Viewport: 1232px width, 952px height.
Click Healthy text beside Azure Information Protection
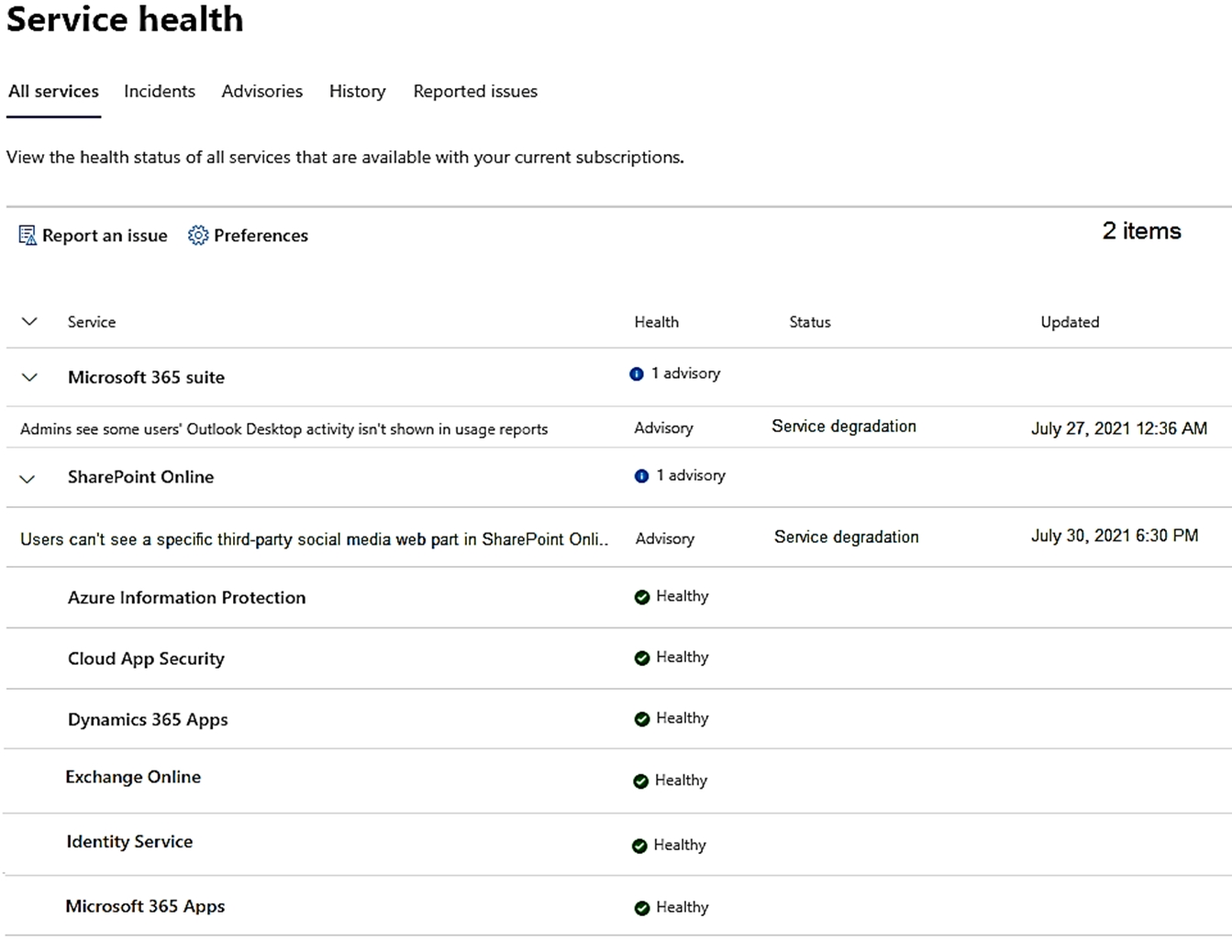point(683,596)
